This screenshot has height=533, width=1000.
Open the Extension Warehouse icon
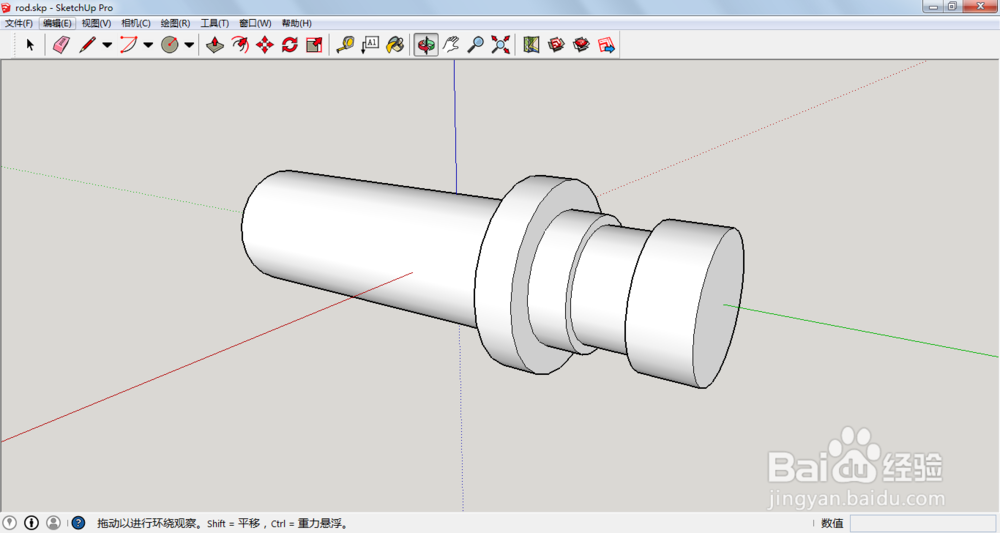[x=581, y=45]
